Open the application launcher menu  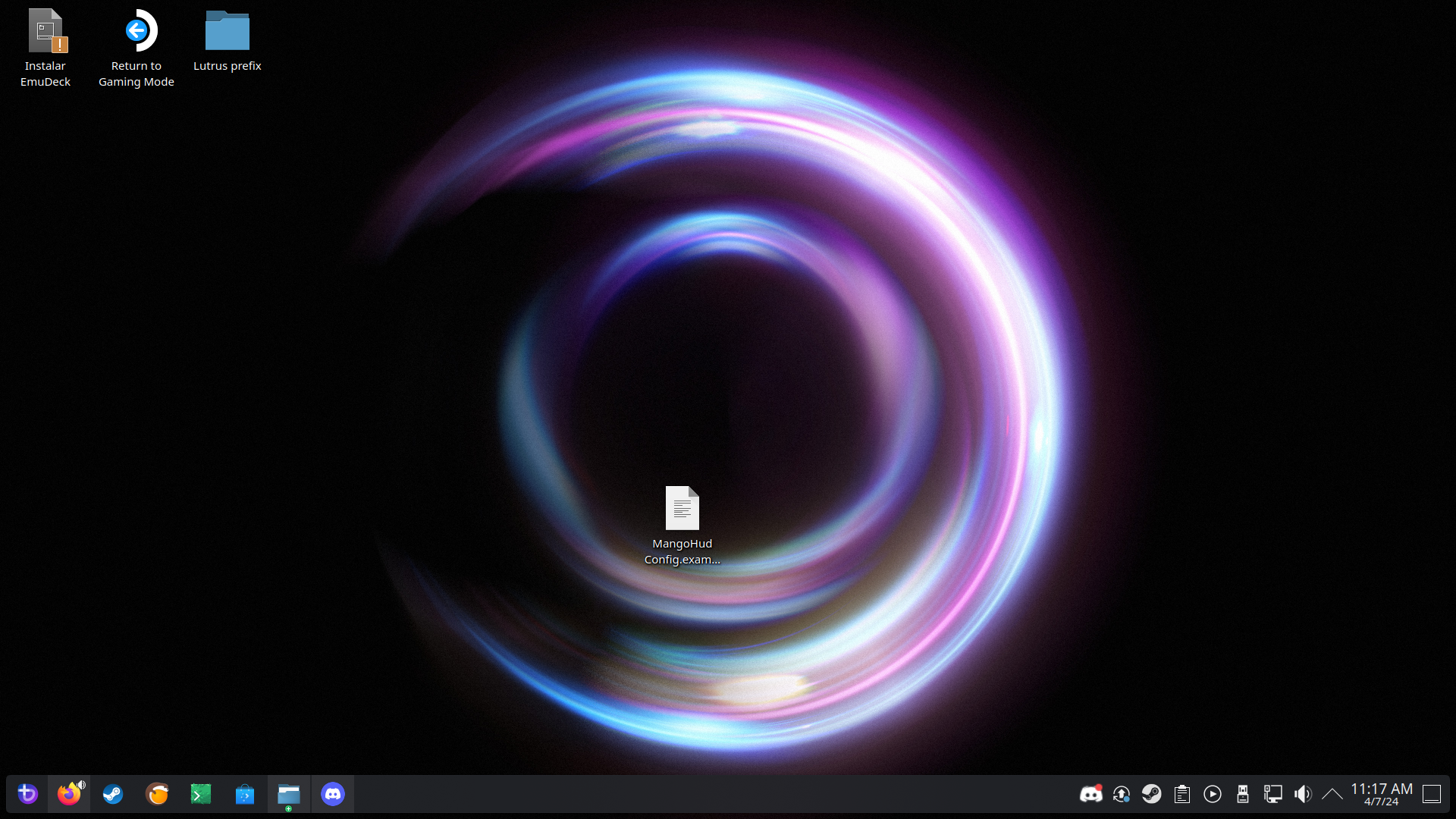pos(27,794)
